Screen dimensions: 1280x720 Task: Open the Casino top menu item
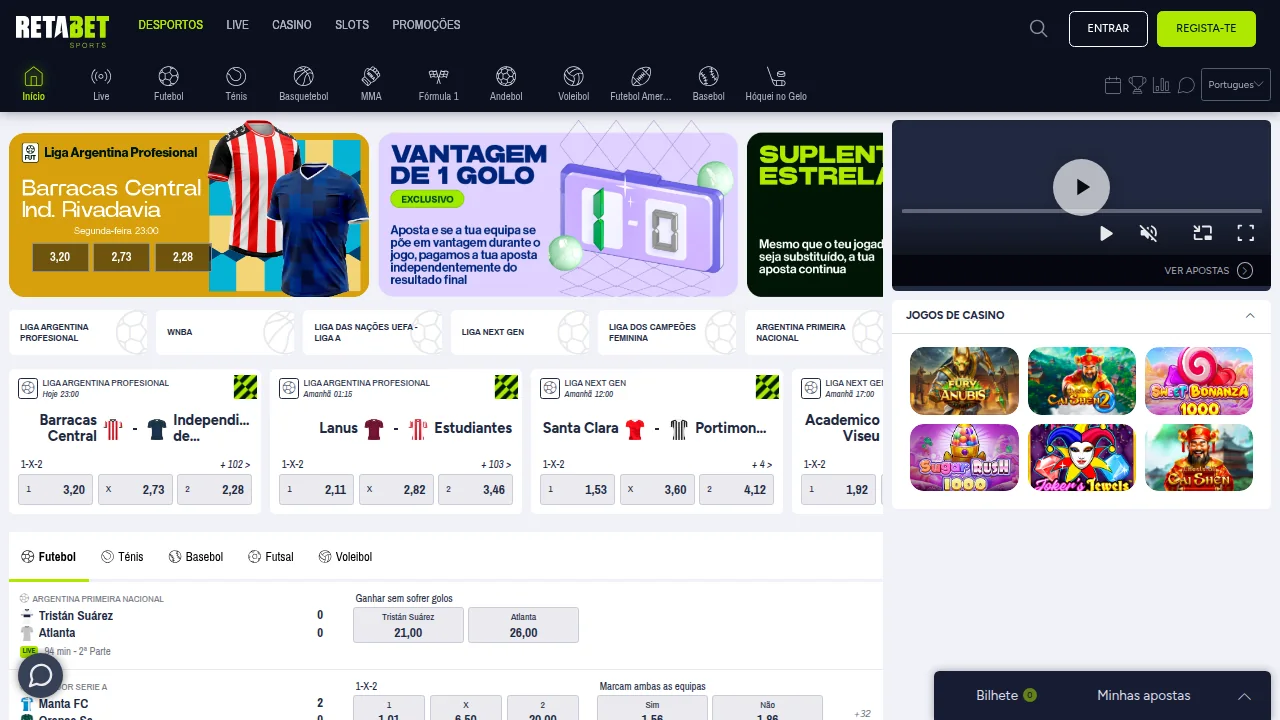tap(292, 25)
